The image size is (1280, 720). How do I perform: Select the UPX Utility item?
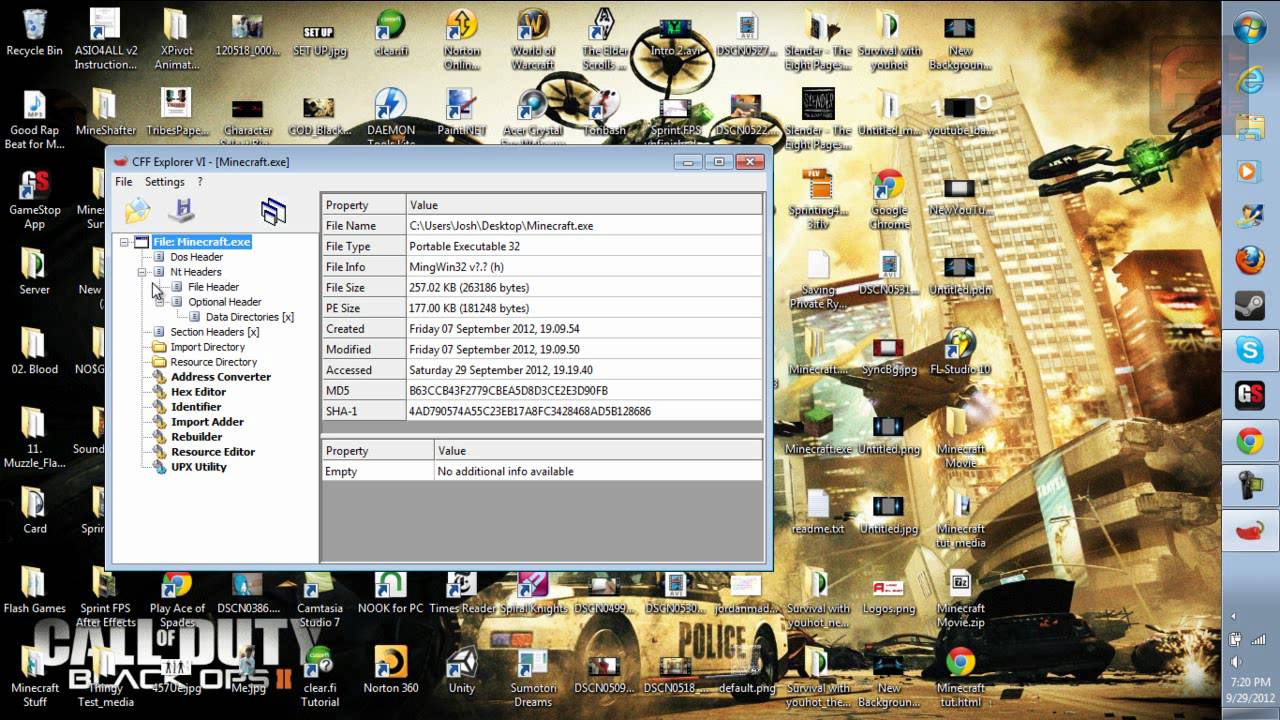[x=198, y=467]
